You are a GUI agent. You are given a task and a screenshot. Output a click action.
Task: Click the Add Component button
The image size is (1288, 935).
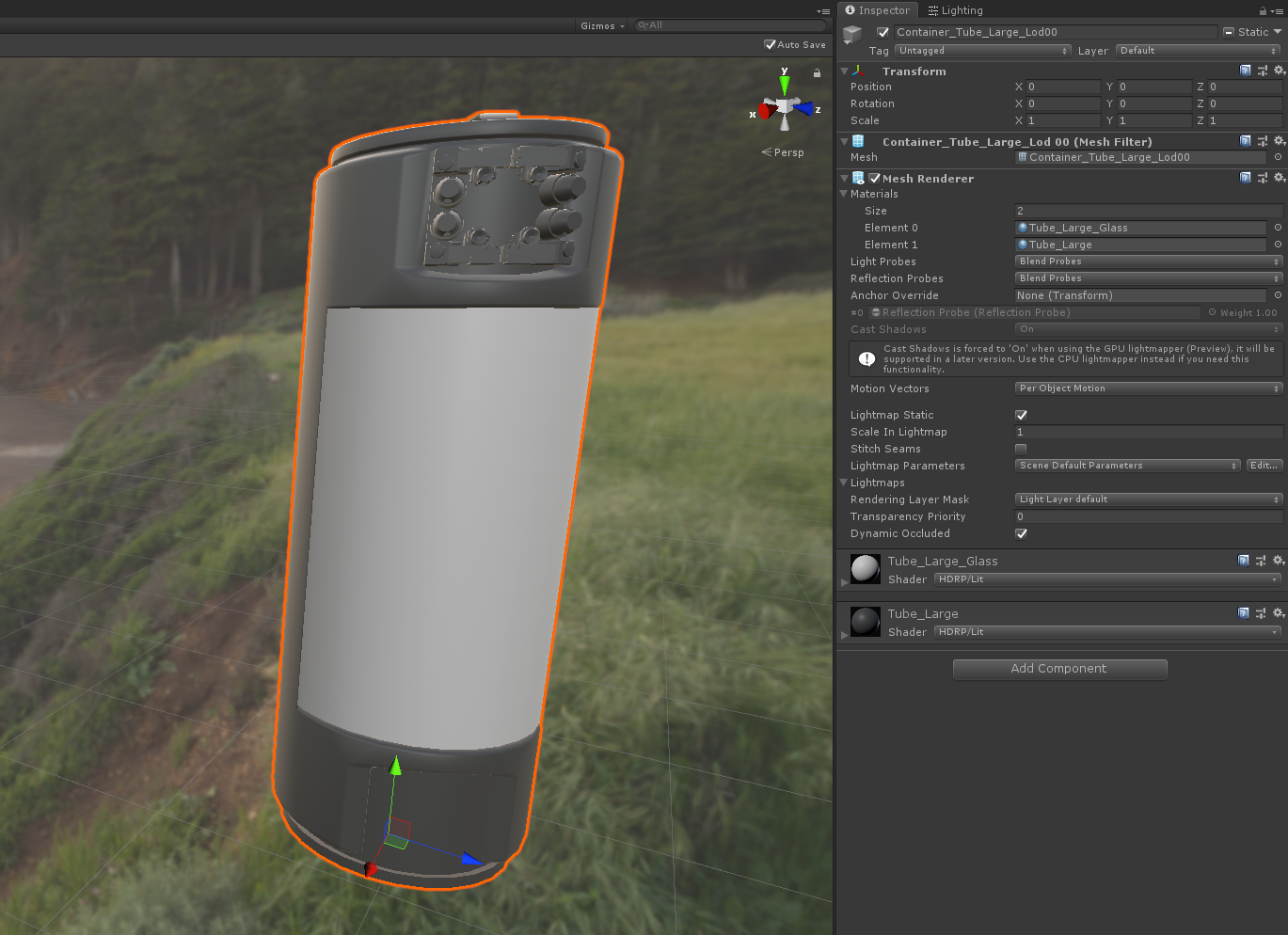[1059, 669]
